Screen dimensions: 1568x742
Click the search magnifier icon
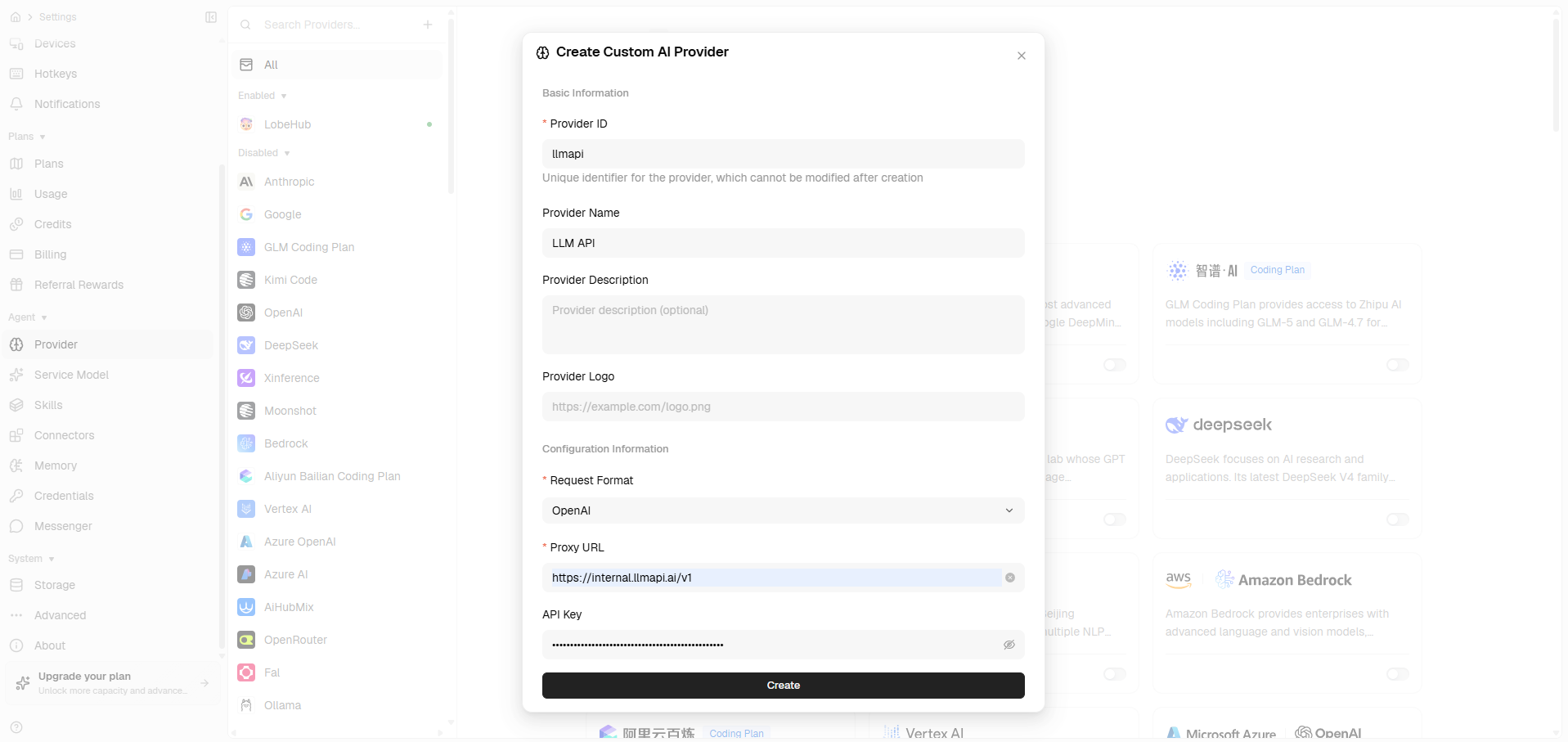245,25
